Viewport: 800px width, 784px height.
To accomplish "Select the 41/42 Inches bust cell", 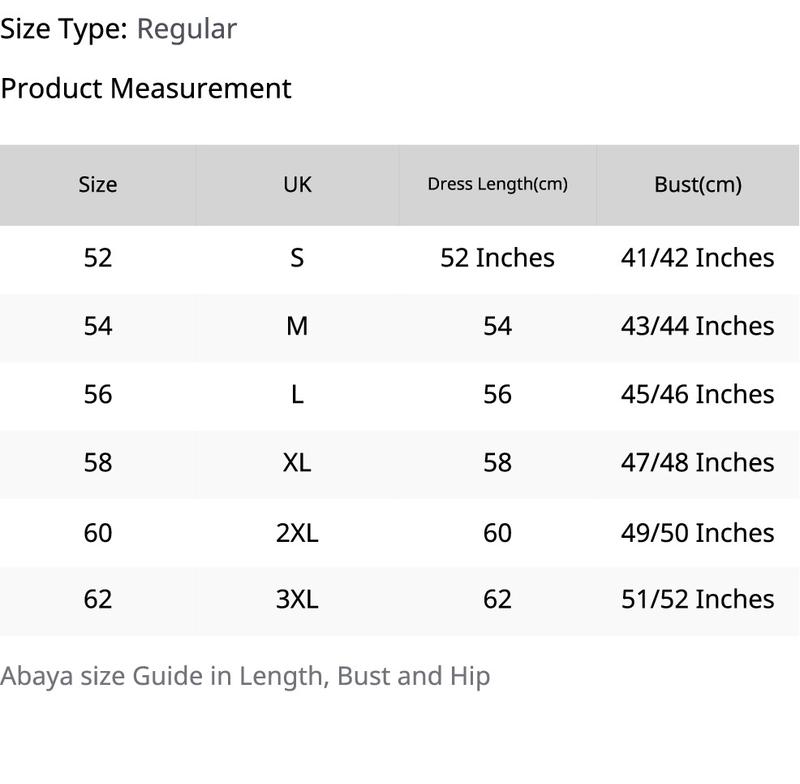I will pyautogui.click(x=697, y=258).
